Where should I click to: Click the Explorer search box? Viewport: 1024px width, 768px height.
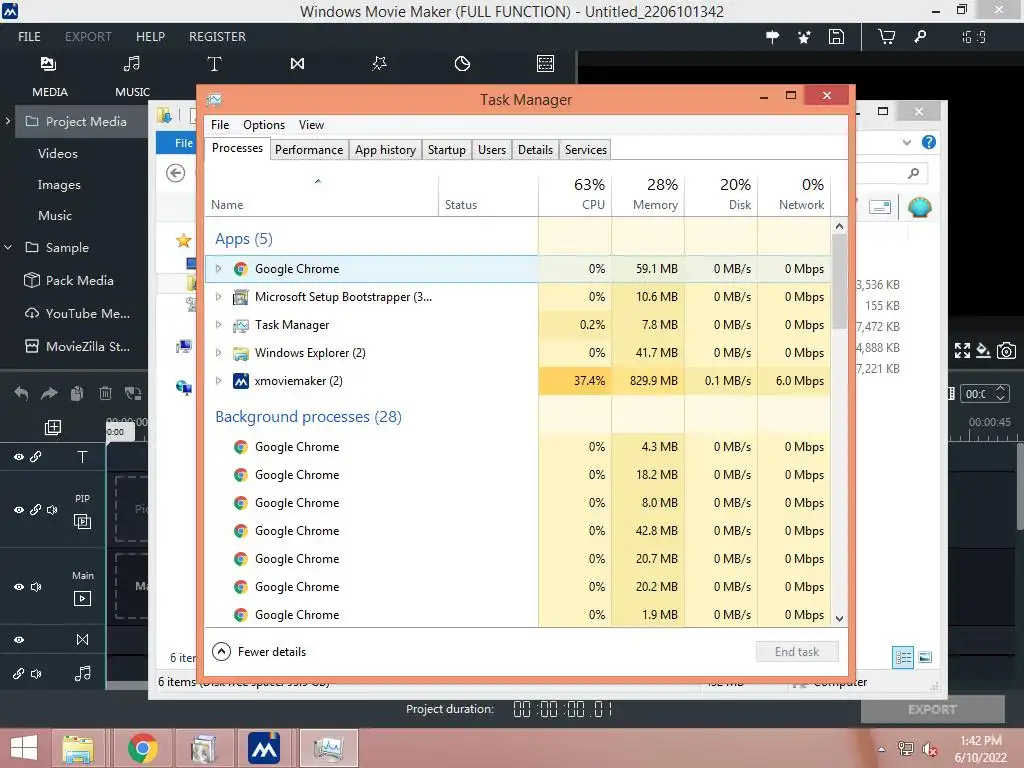tap(891, 172)
